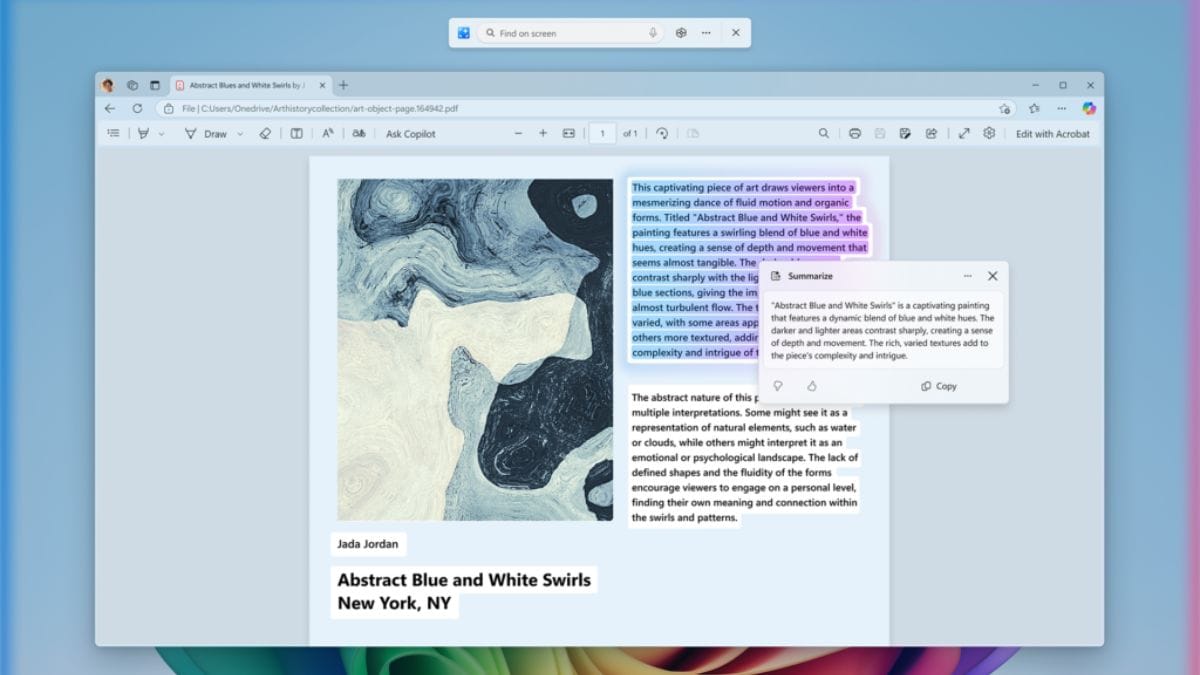This screenshot has height=675, width=1200.
Task: Thumbs down the summary
Action: [778, 386]
